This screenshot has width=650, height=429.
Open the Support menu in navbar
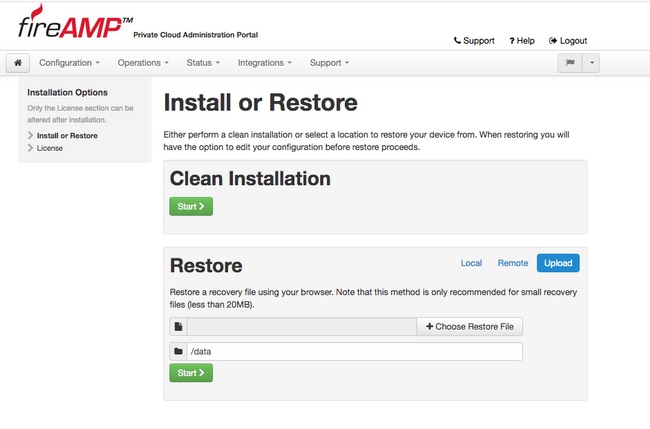(330, 63)
